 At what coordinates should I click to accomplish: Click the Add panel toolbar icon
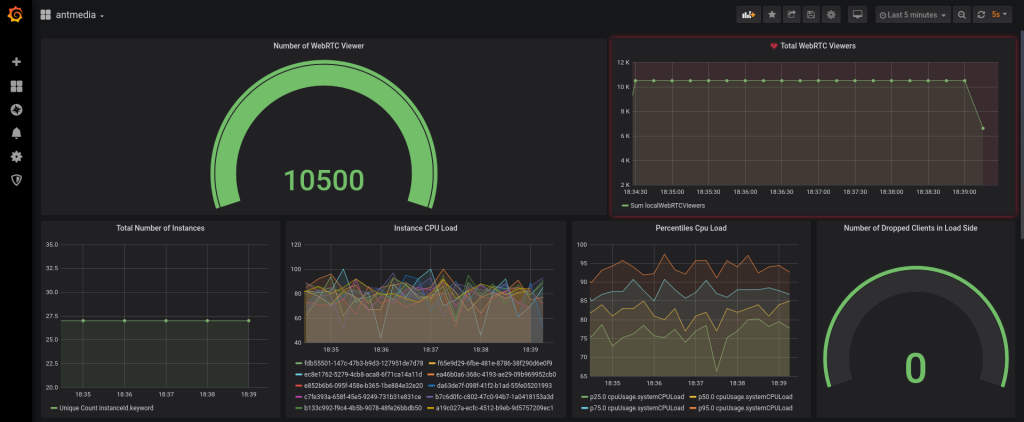[x=748, y=14]
